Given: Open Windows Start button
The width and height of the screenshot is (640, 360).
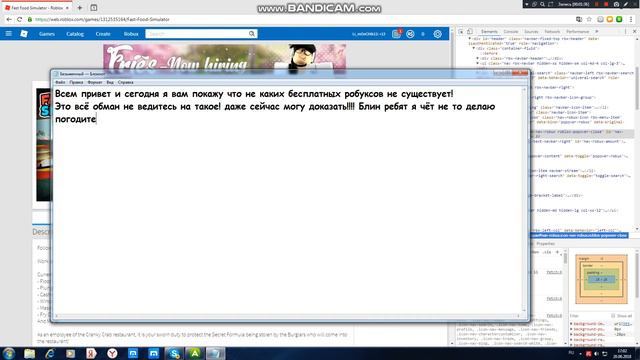Looking at the screenshot, I should [x=9, y=353].
